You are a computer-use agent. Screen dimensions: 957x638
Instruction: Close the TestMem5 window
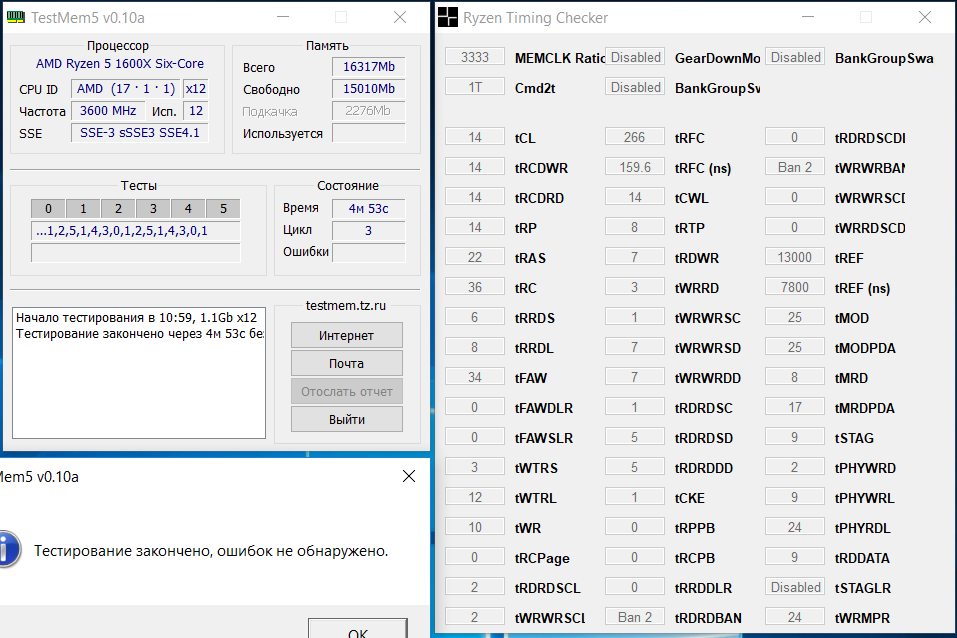400,17
